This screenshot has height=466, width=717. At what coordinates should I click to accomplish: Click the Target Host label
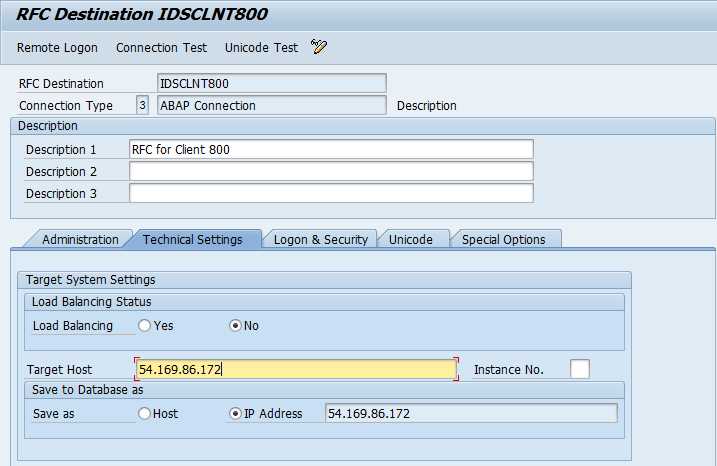click(x=59, y=370)
